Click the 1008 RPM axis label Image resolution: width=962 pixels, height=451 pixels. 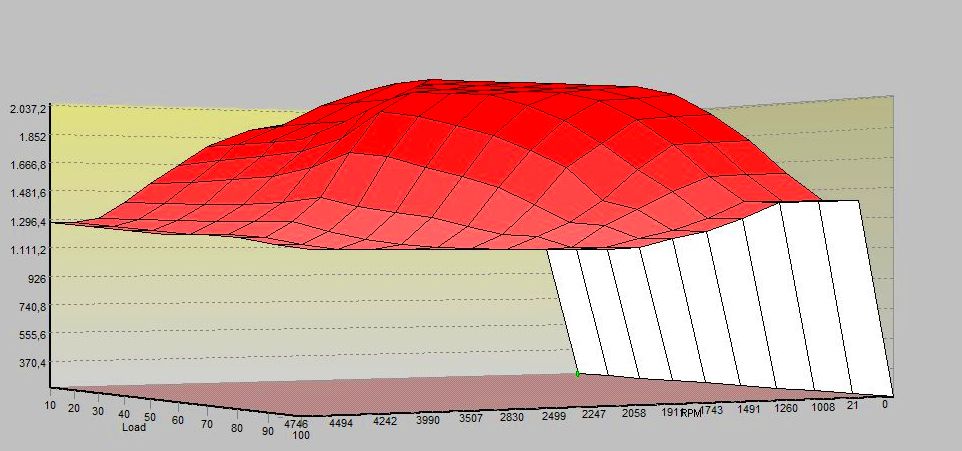pos(823,406)
